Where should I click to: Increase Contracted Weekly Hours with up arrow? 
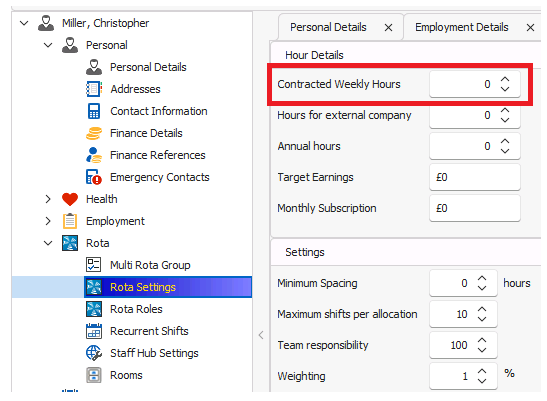coord(505,80)
